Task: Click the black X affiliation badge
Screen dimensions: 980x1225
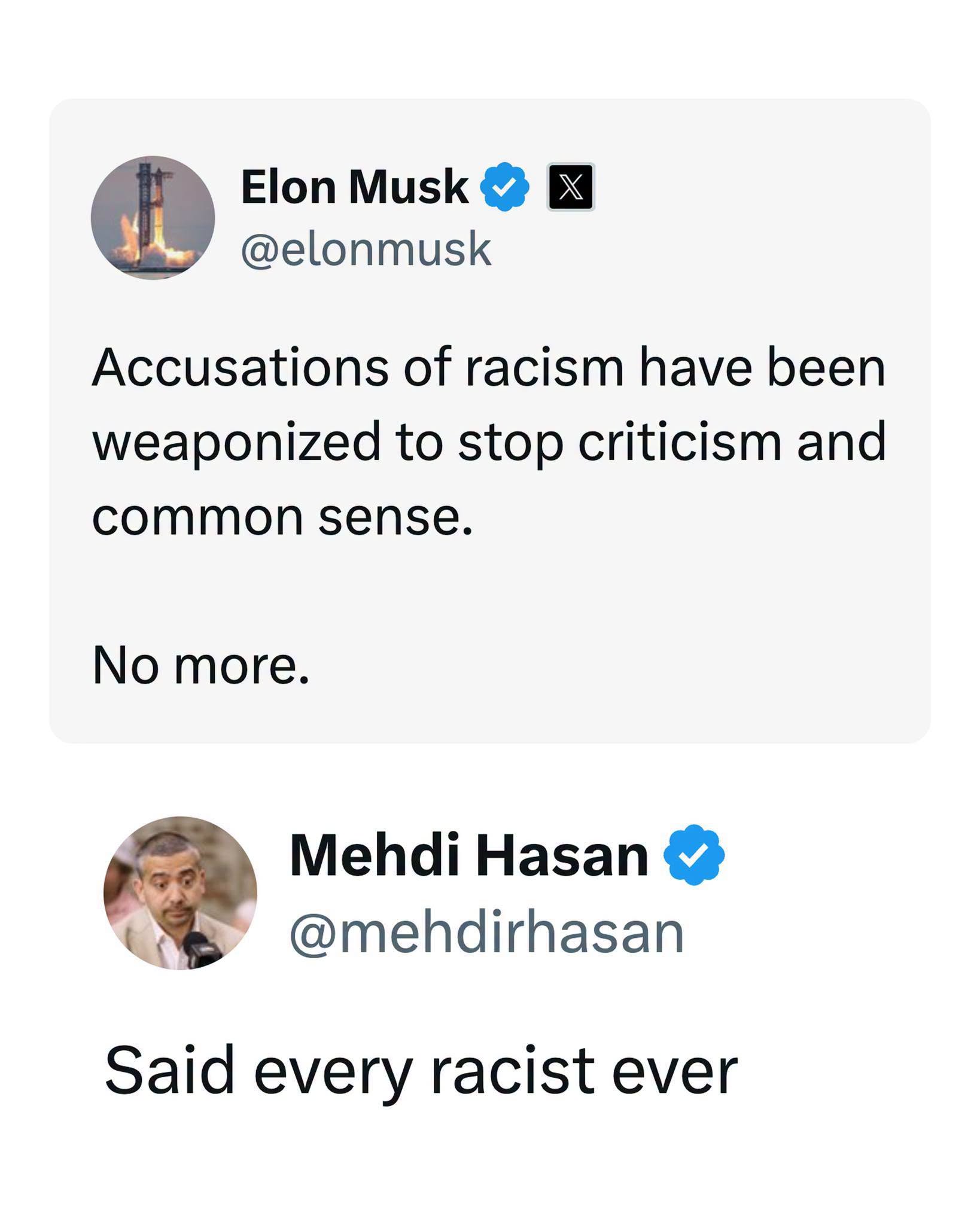Action: coord(571,187)
